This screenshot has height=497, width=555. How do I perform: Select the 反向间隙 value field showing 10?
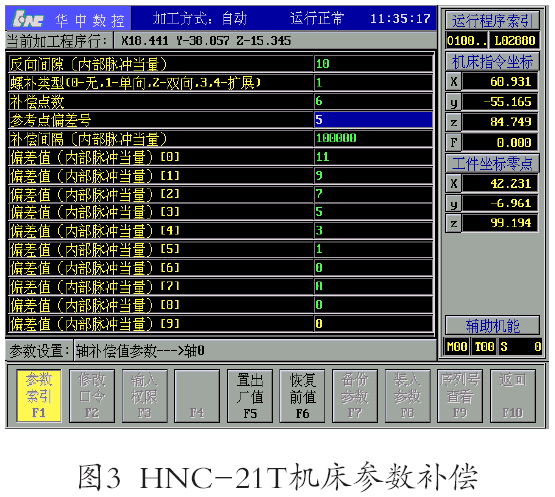pos(373,64)
